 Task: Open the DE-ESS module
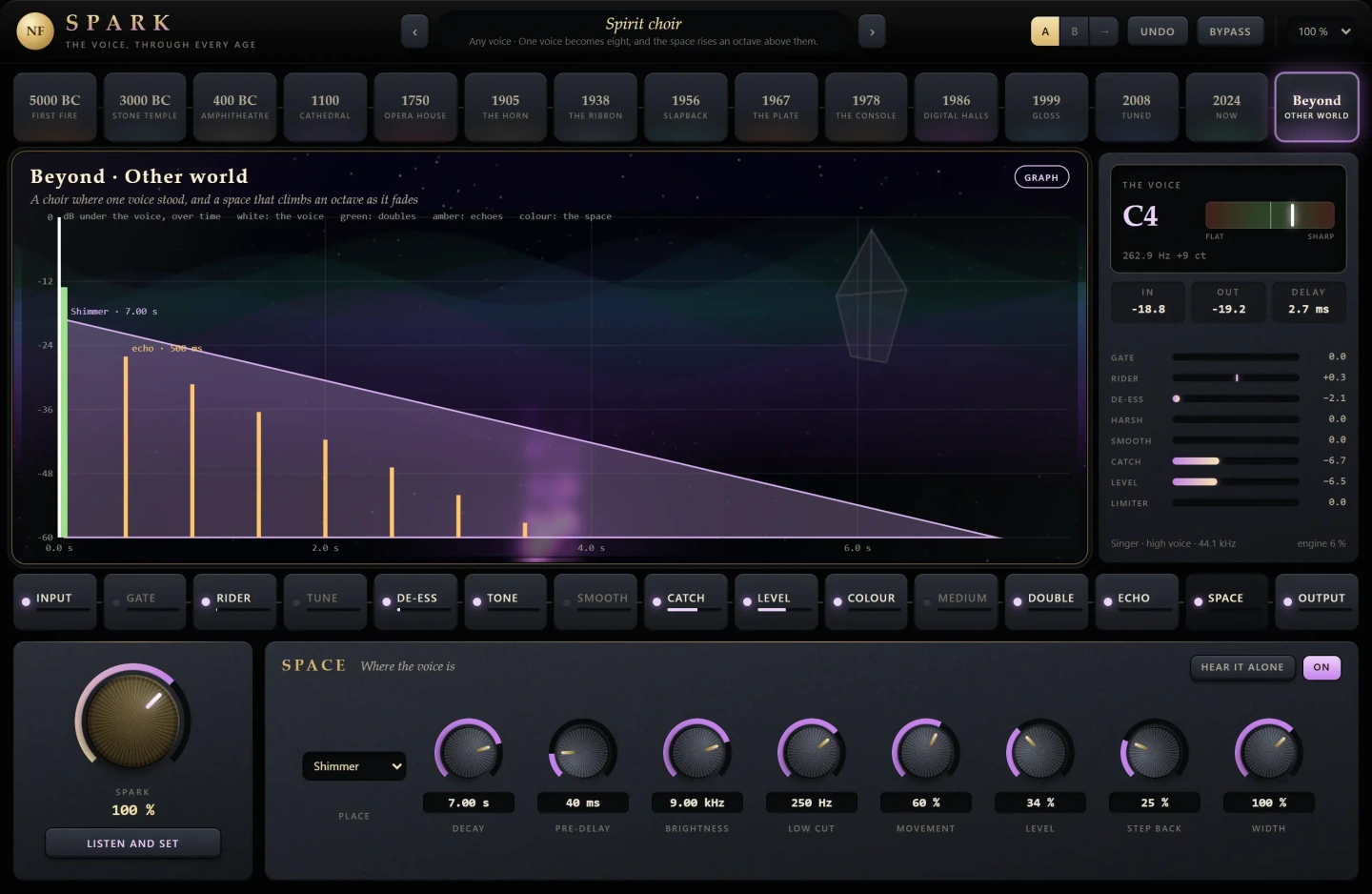point(415,600)
